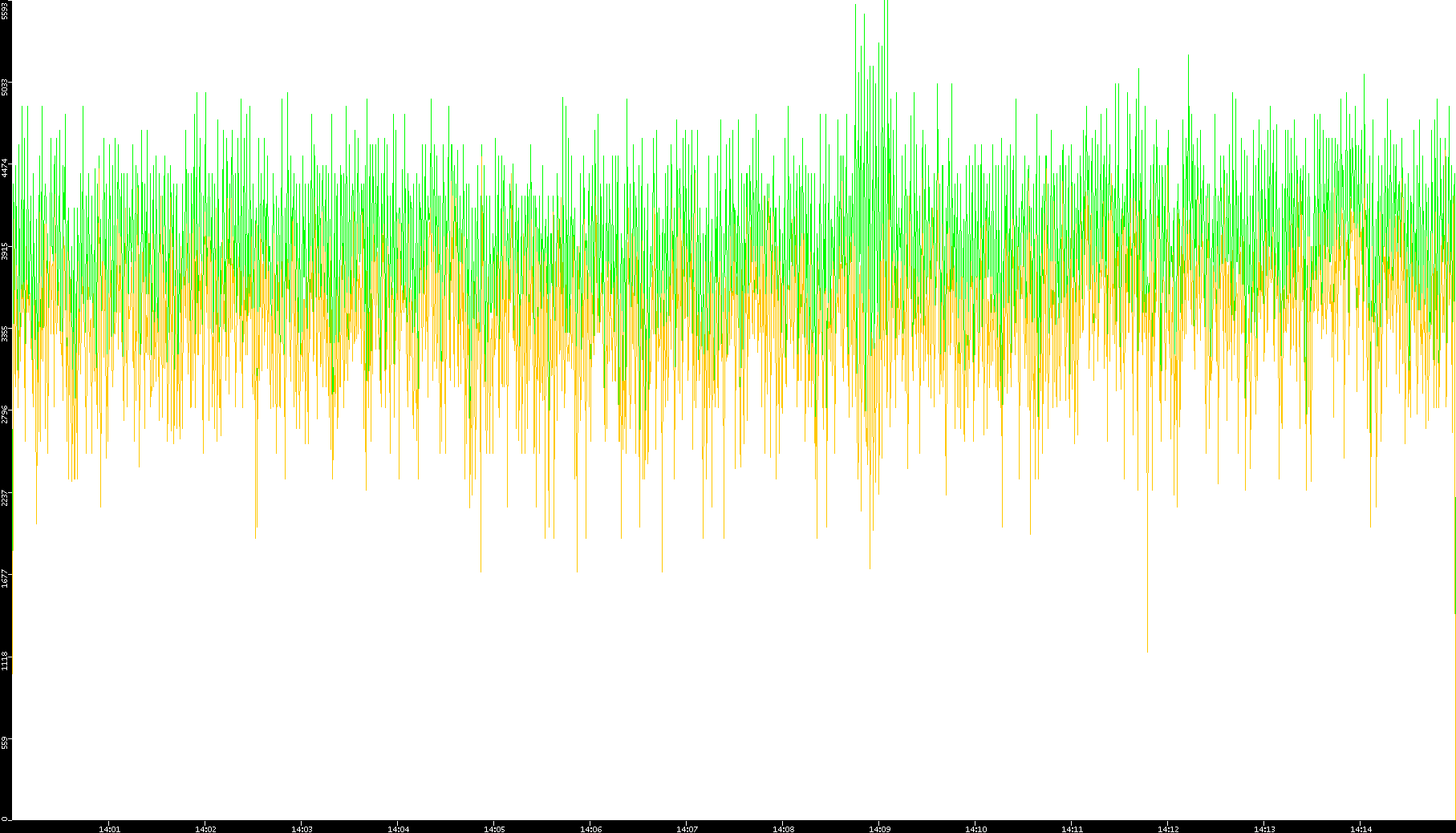Select the 14:11 time marker
This screenshot has width=1456, height=833.
[1072, 828]
